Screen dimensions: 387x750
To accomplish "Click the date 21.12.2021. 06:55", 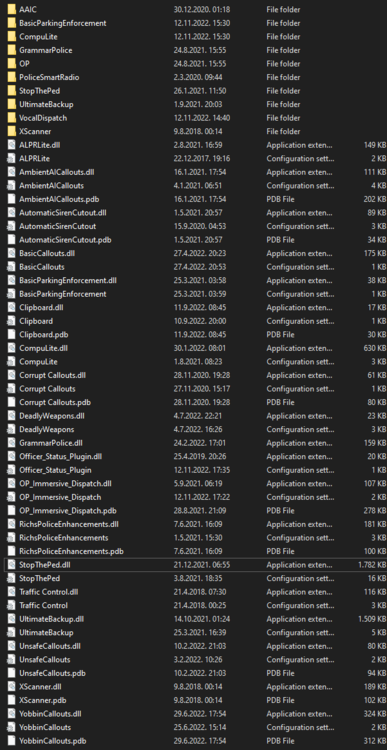I will click(202, 565).
